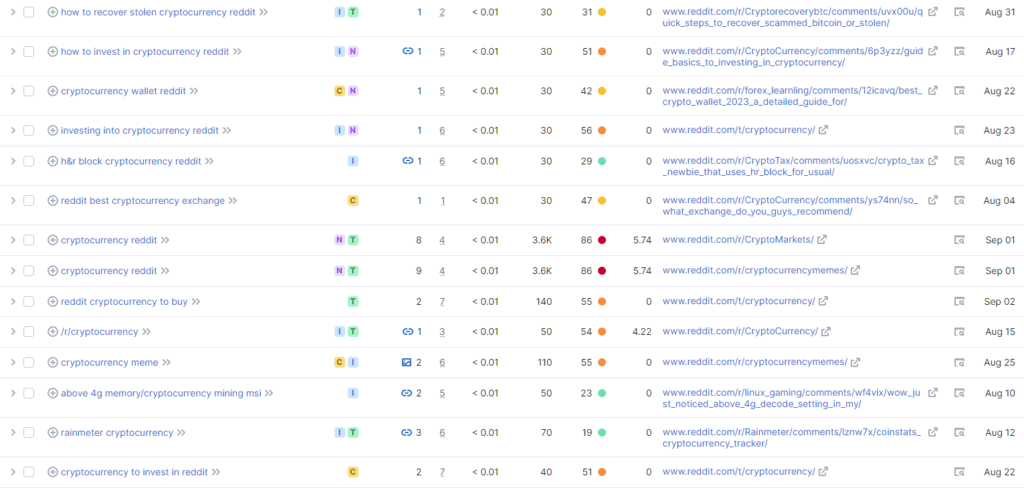View SERP snapshot for 'cryptocurrency to invest in reddit'

959,472
